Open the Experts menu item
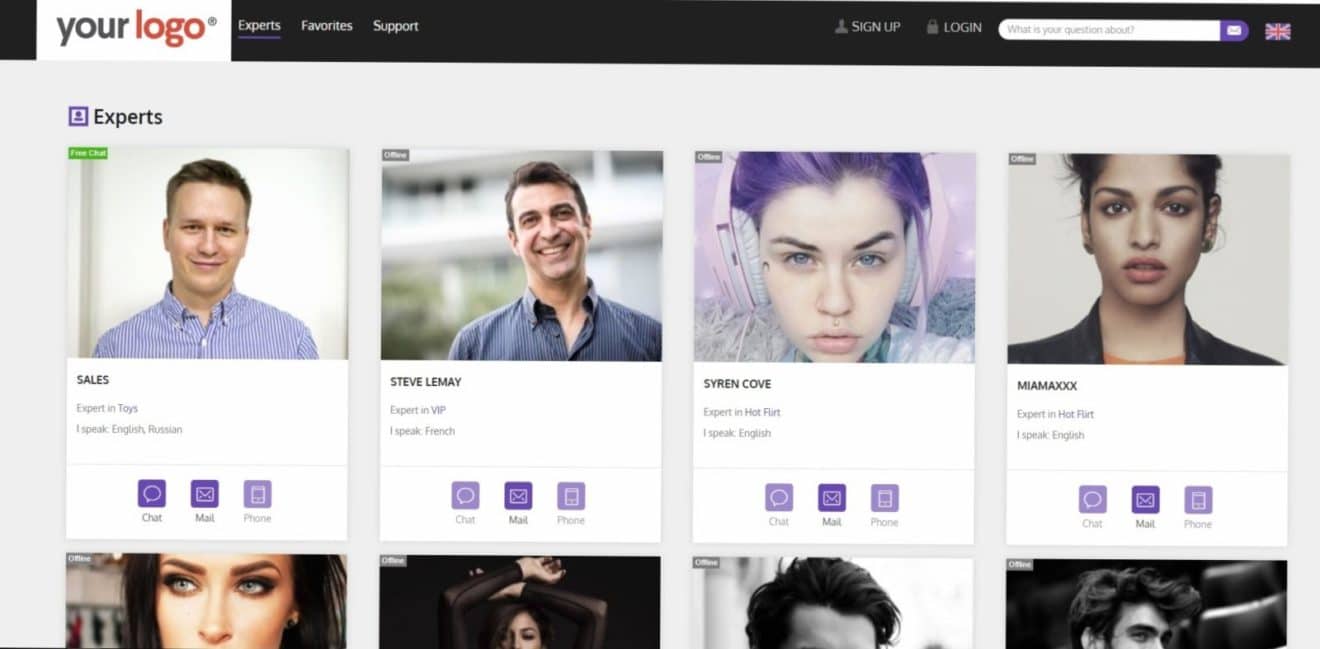 pyautogui.click(x=259, y=26)
